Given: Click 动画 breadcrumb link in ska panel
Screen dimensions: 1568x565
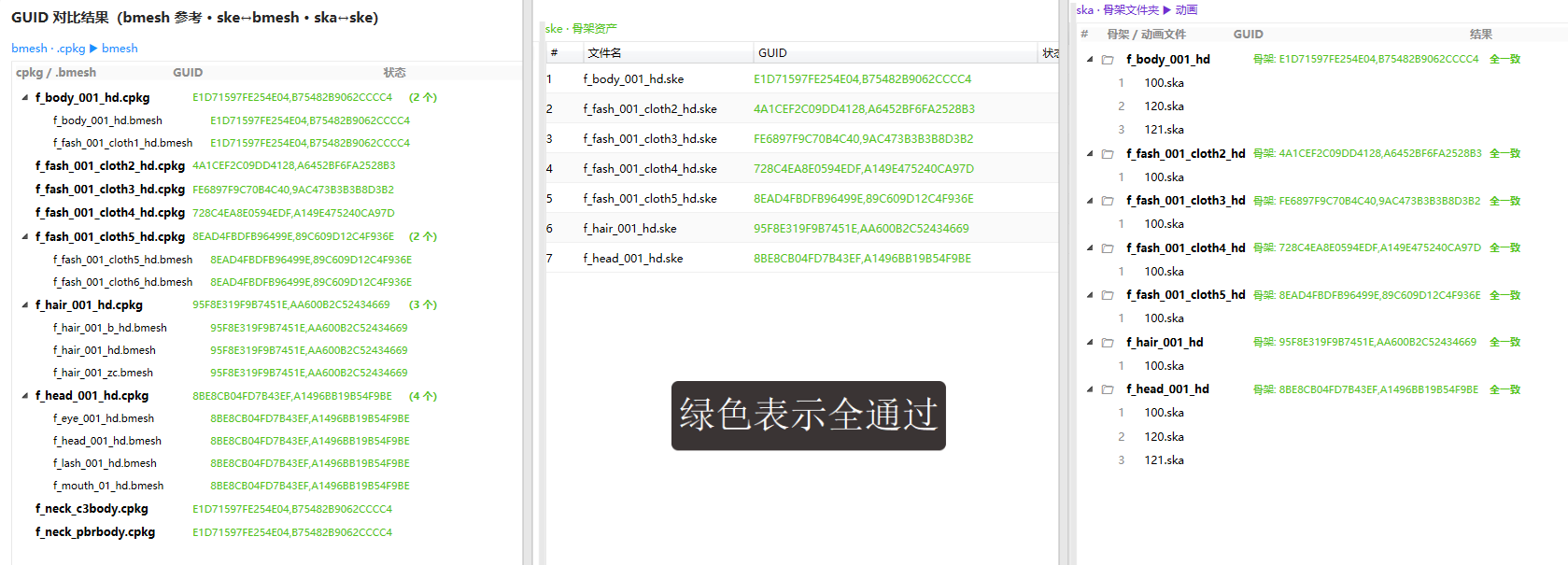Looking at the screenshot, I should tap(1186, 10).
